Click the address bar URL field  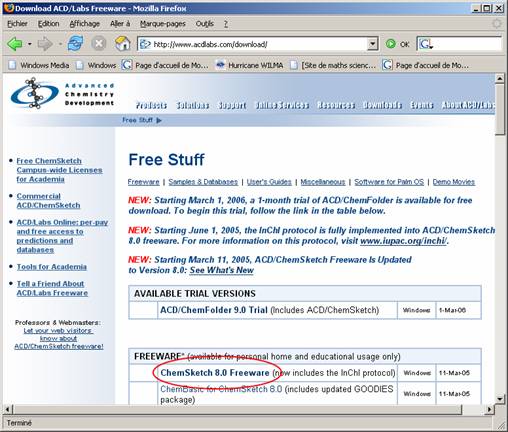click(x=258, y=44)
